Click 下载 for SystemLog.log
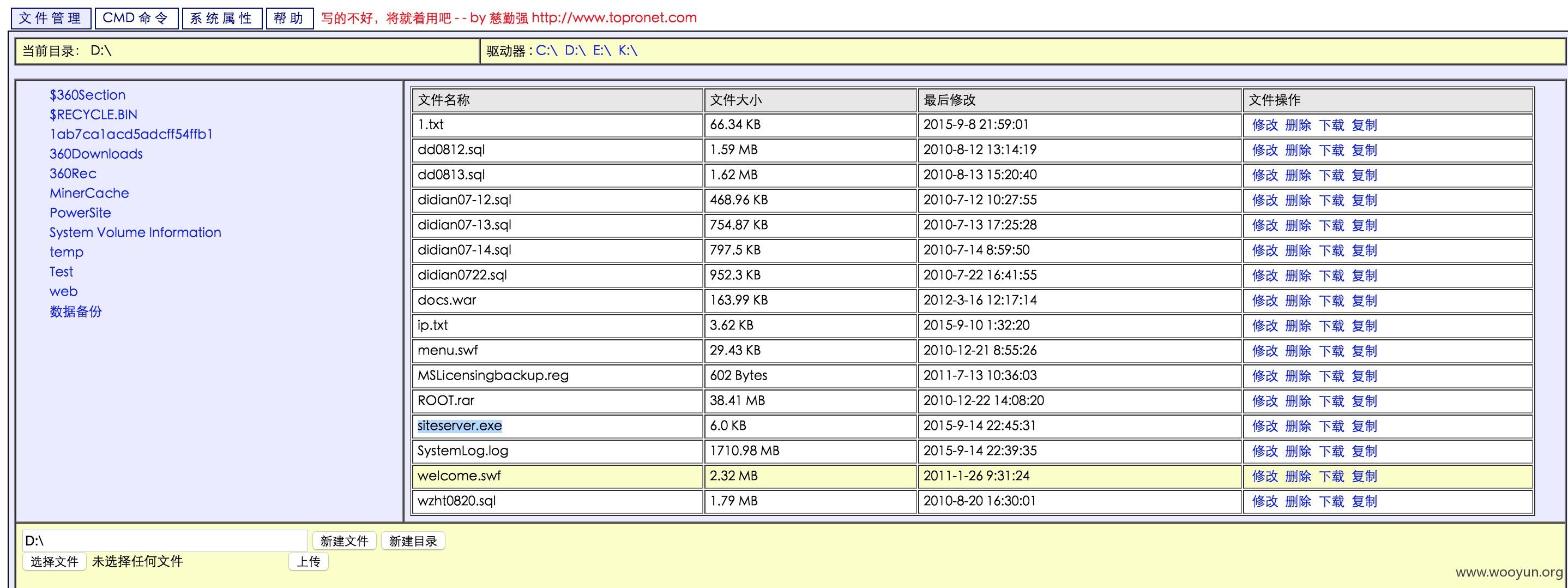This screenshot has height=588, width=1568. click(x=1331, y=451)
